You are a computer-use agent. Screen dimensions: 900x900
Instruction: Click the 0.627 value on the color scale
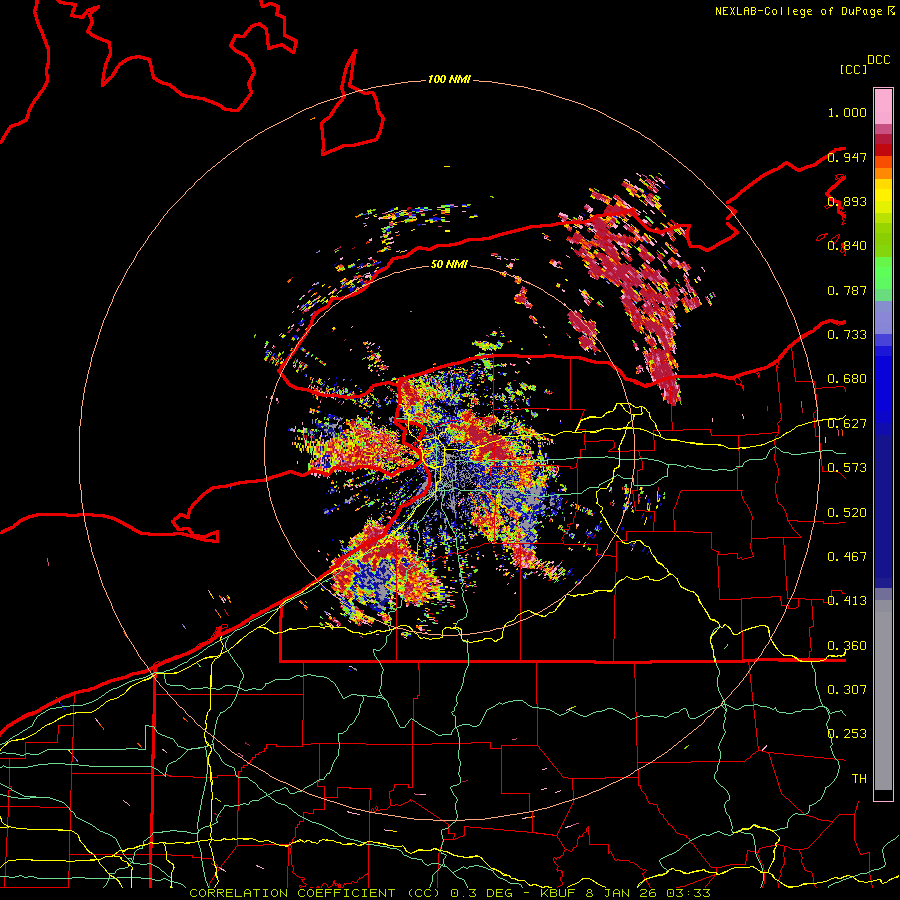click(847, 423)
